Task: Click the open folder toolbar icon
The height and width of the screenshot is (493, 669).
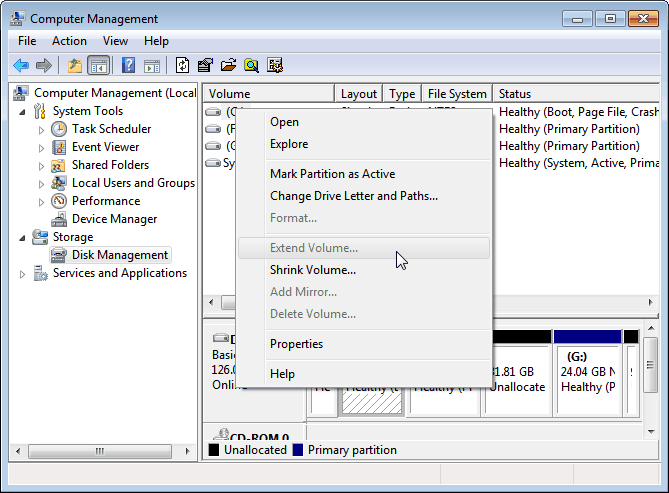Action: tap(228, 65)
